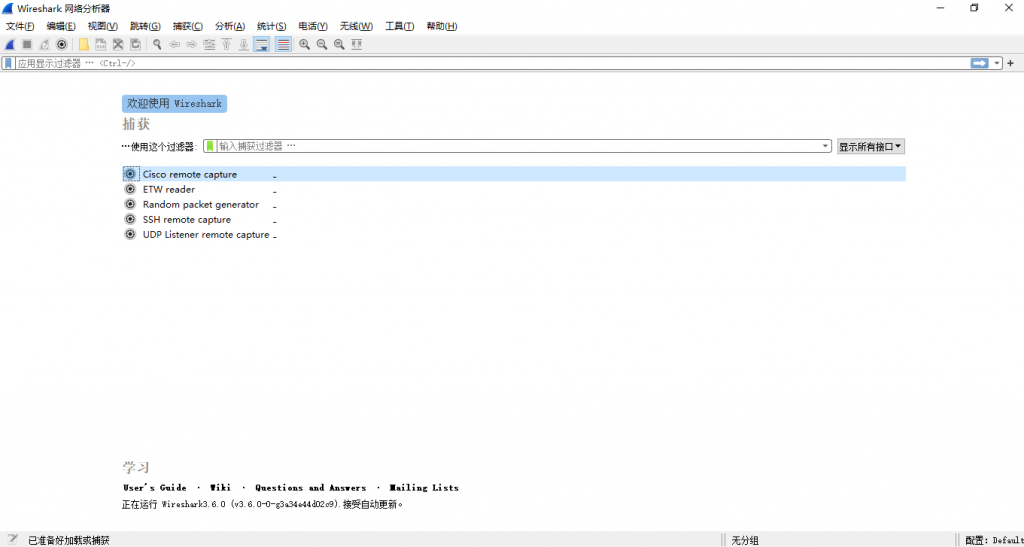Restore down the Wireshark window

point(974,8)
